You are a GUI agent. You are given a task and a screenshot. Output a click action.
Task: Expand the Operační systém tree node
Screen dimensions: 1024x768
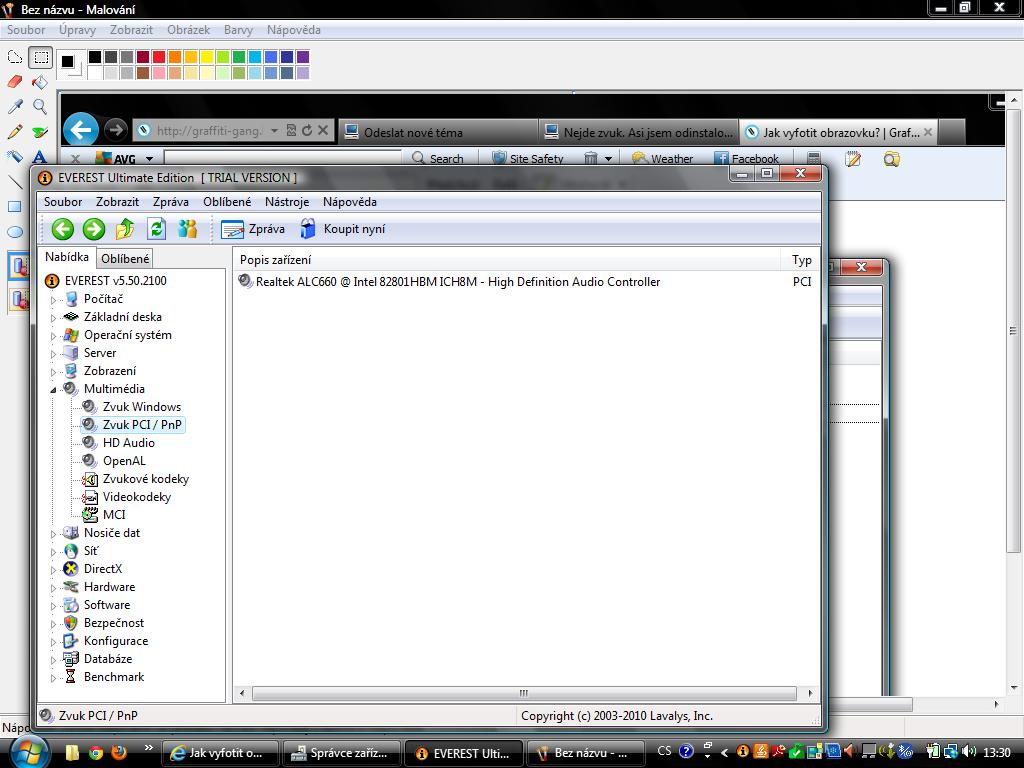pyautogui.click(x=54, y=336)
